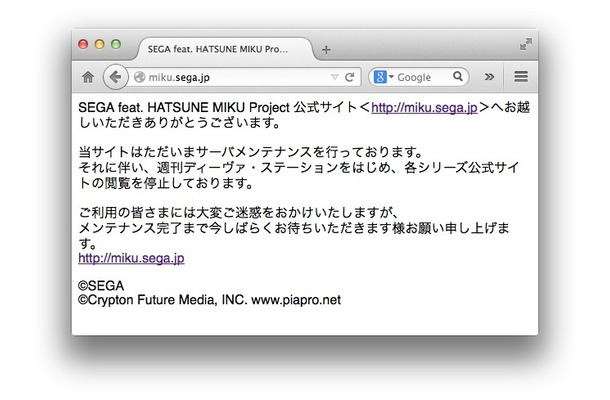The image size is (610, 400).
Task: Click the magnifying glass search icon
Action: point(458,76)
